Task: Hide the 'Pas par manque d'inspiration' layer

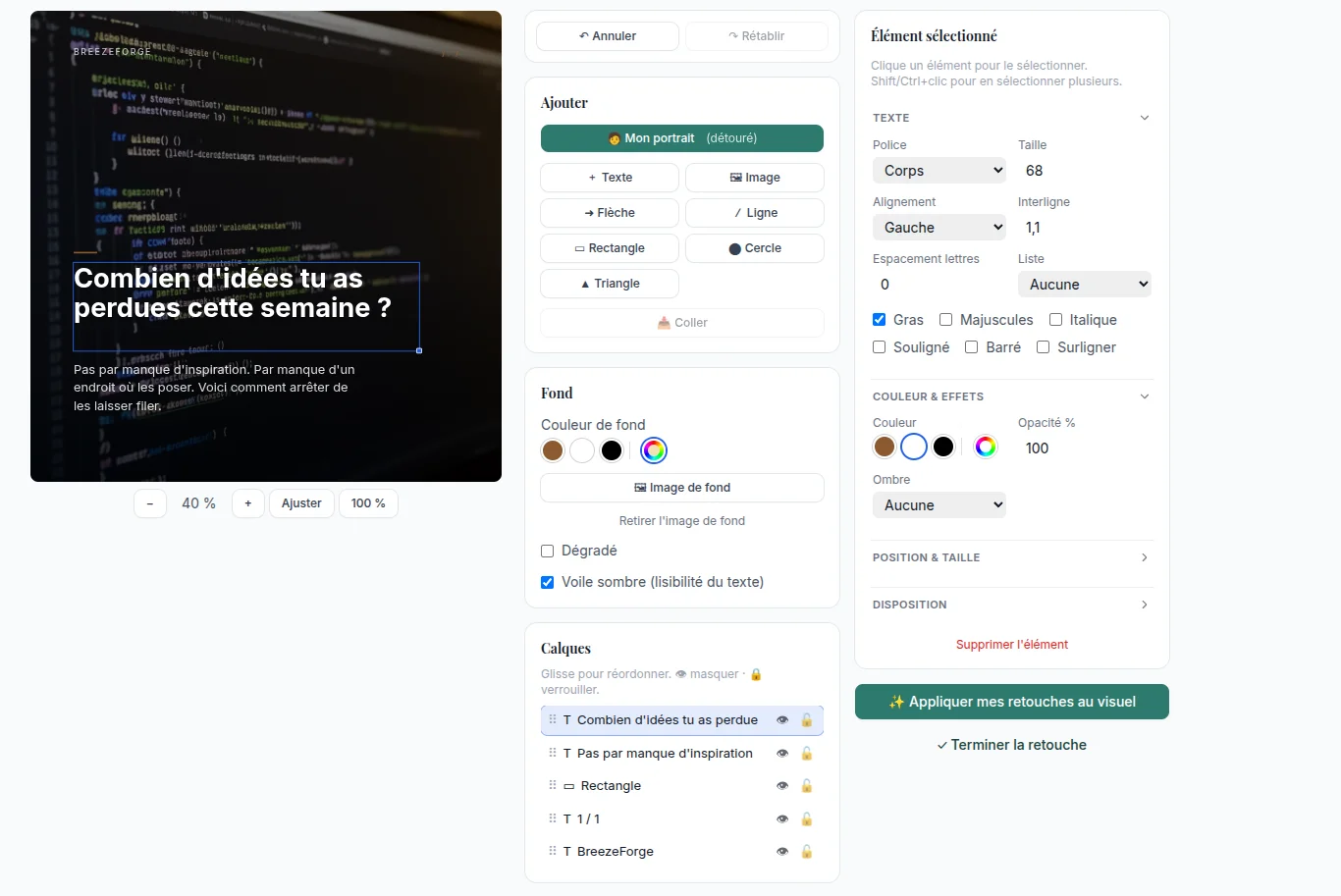Action: 782,754
